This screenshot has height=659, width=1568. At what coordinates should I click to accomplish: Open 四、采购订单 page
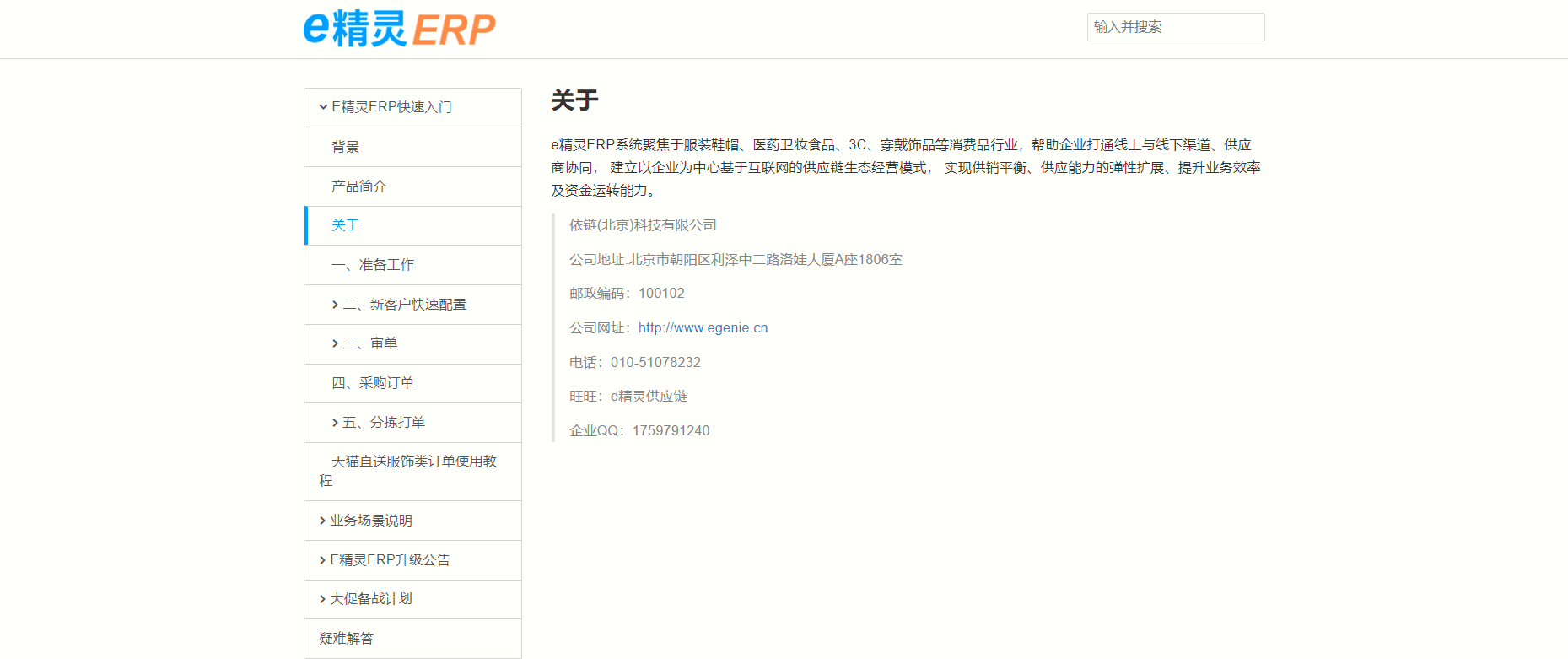[373, 383]
